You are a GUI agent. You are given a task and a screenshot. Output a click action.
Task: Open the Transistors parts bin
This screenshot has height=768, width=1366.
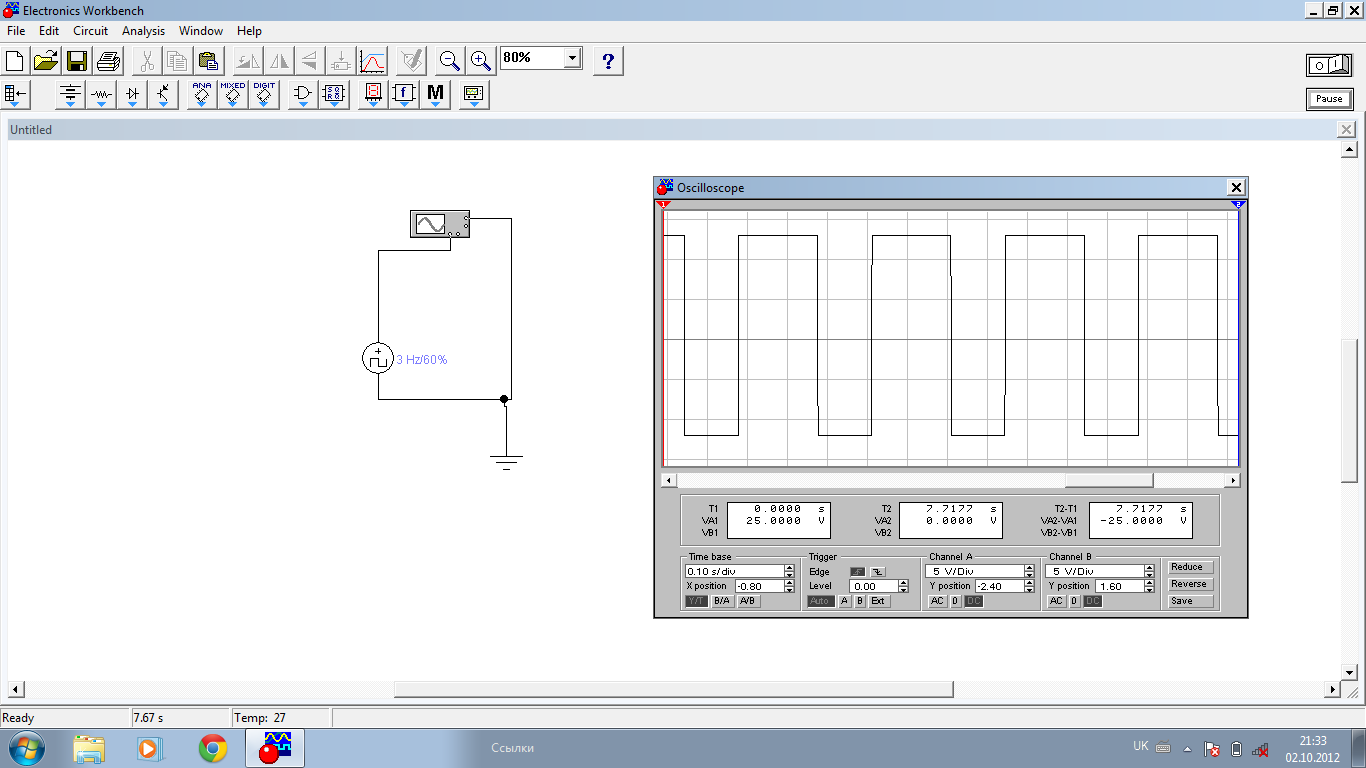(163, 96)
